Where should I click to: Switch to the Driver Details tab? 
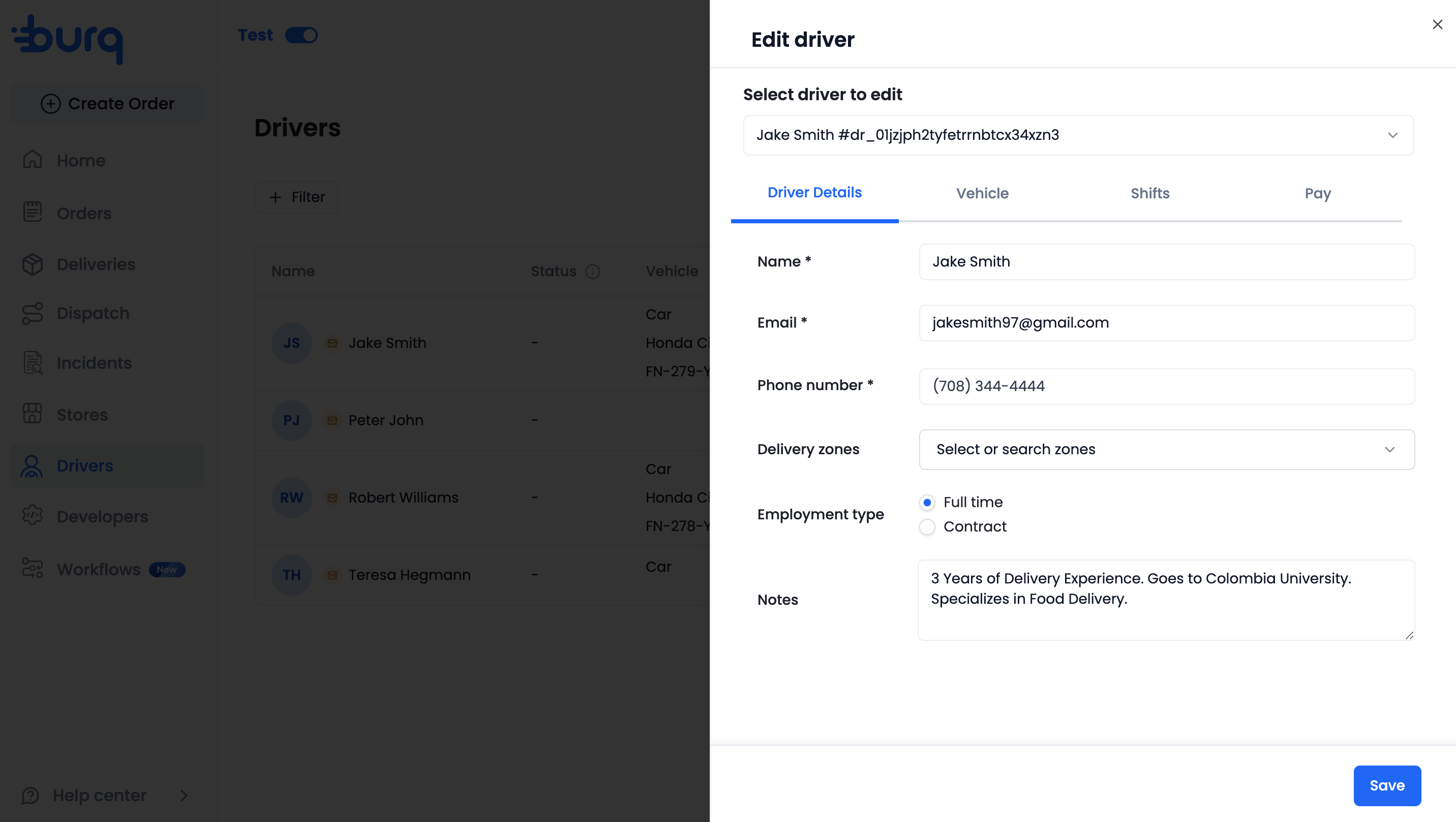click(x=814, y=193)
